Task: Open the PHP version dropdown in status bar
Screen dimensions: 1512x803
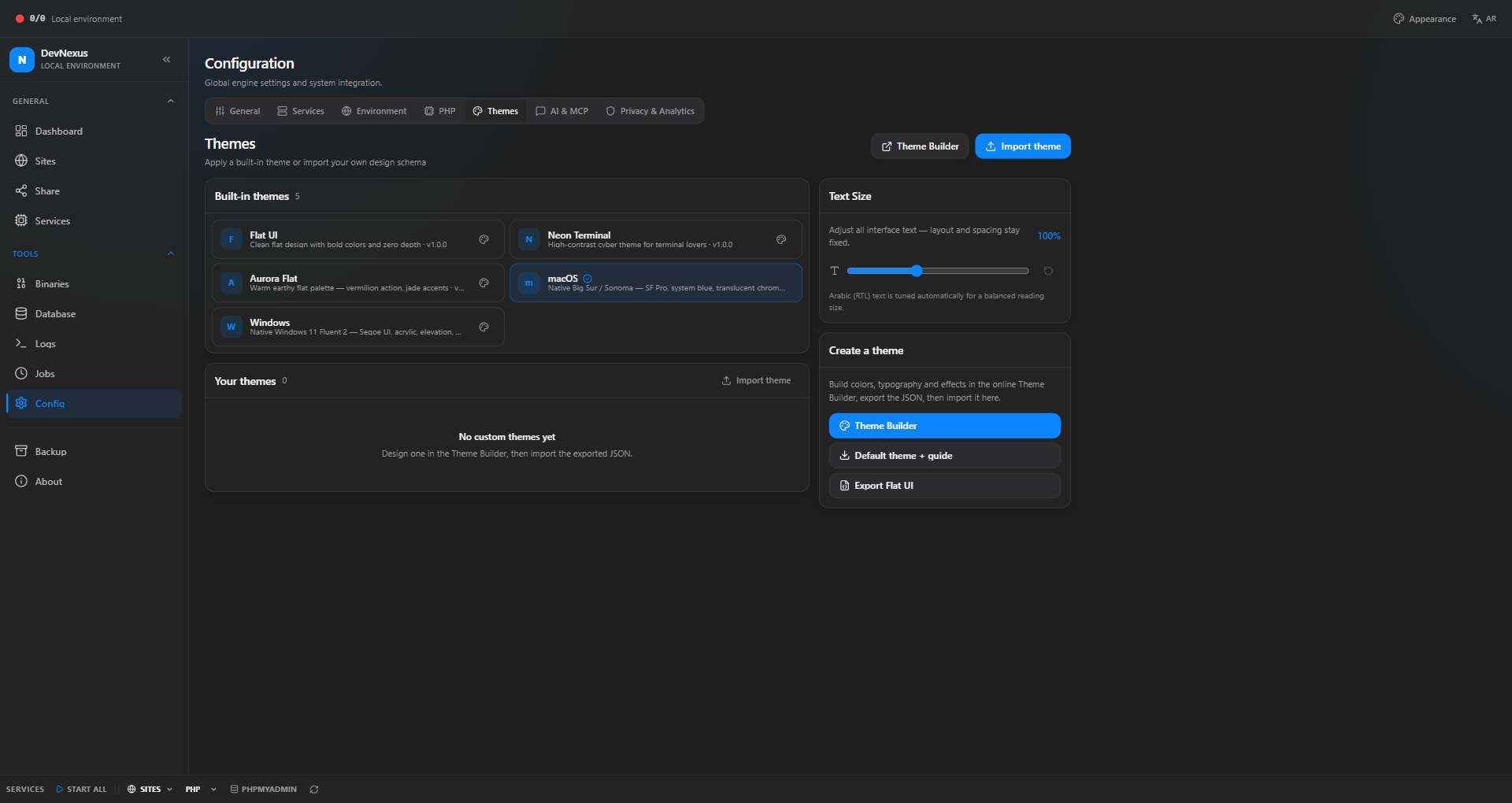Action: [201, 790]
